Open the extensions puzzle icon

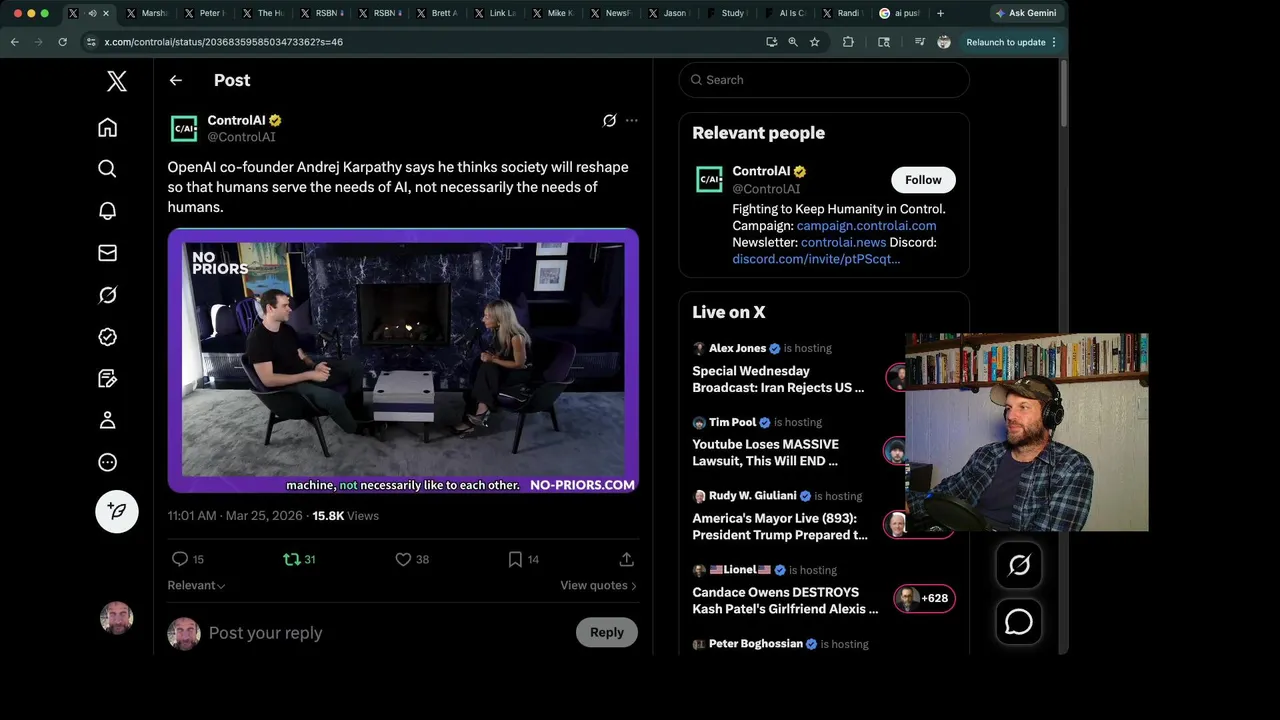848,42
